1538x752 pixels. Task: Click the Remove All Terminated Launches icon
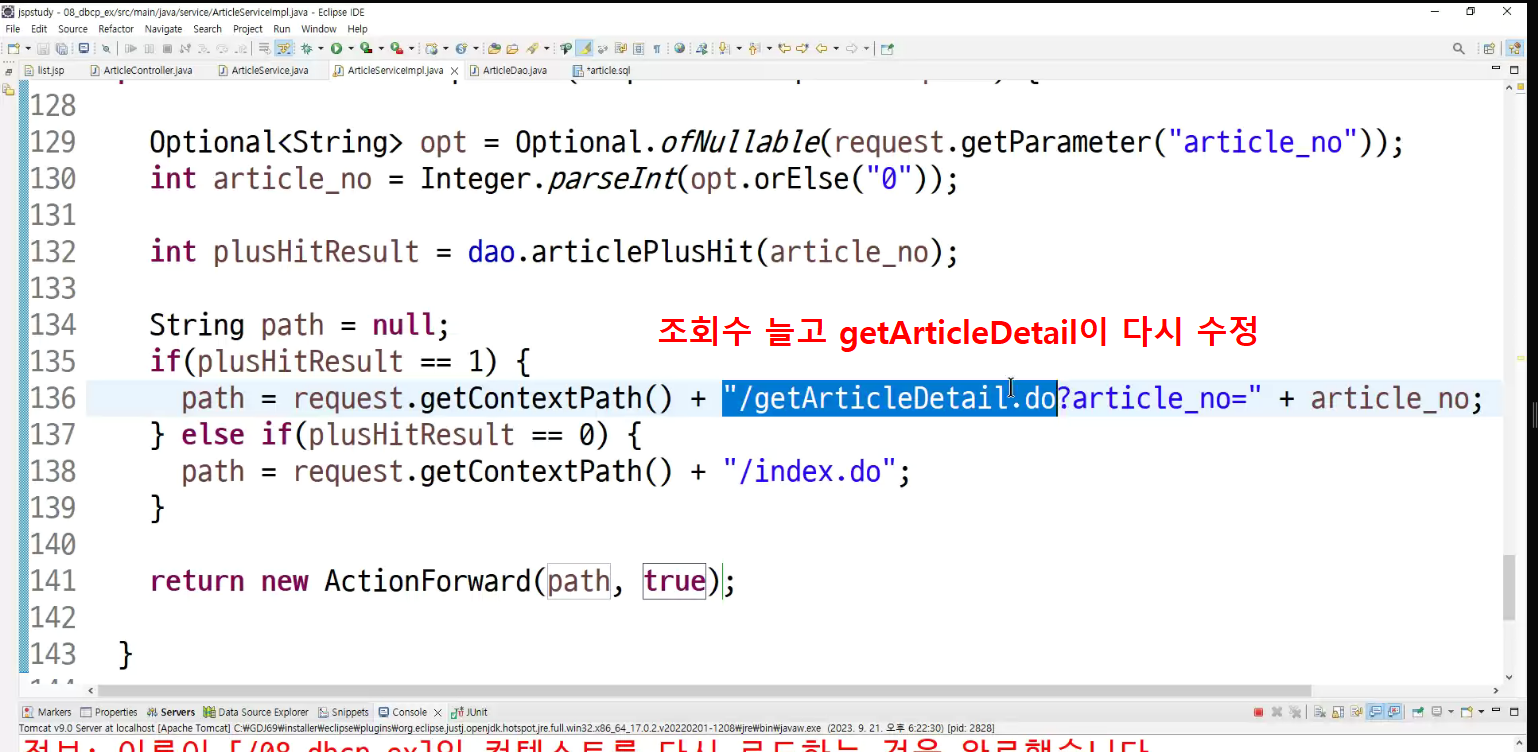click(x=1295, y=712)
